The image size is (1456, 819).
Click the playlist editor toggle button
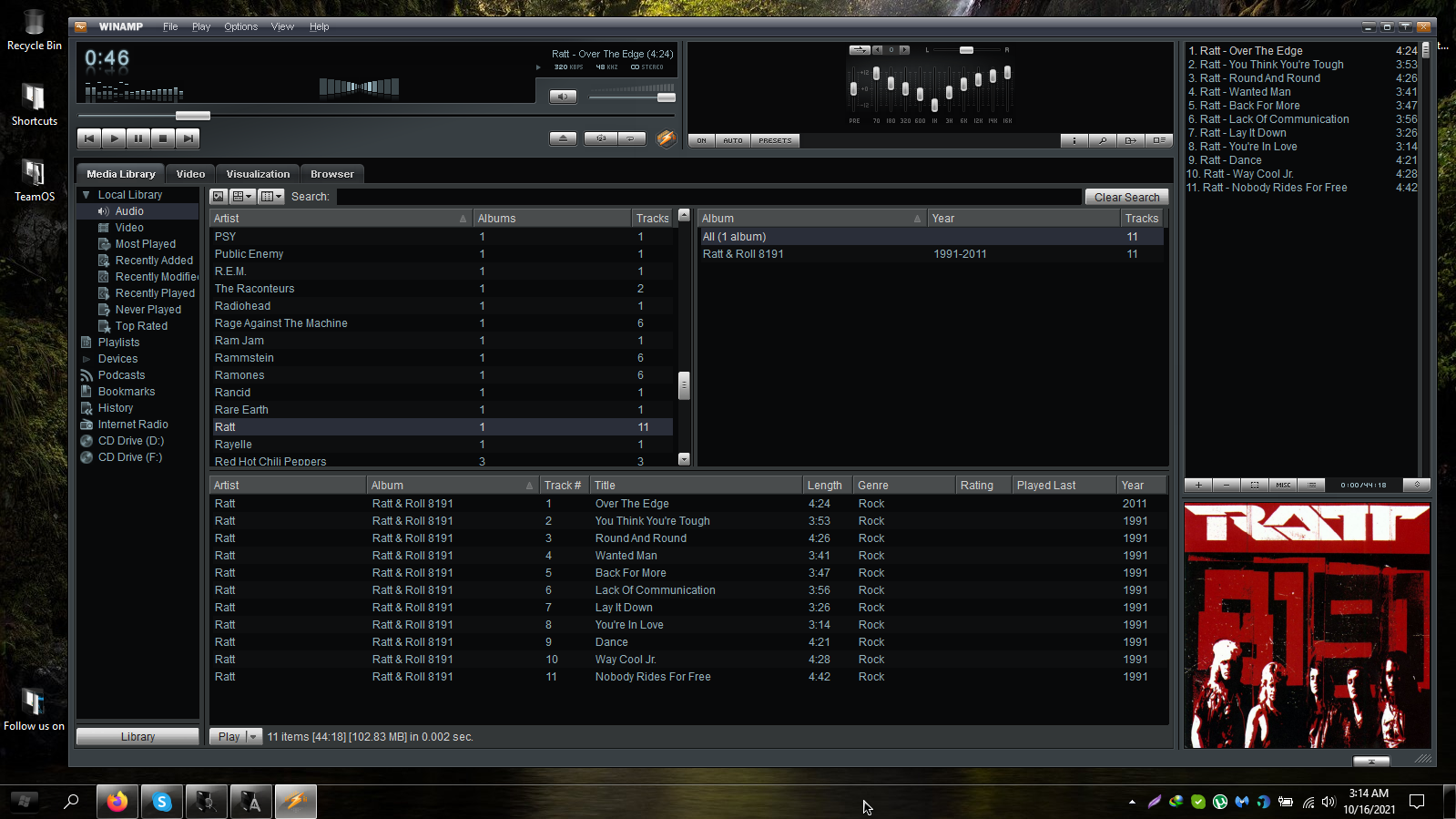pos(1158,140)
